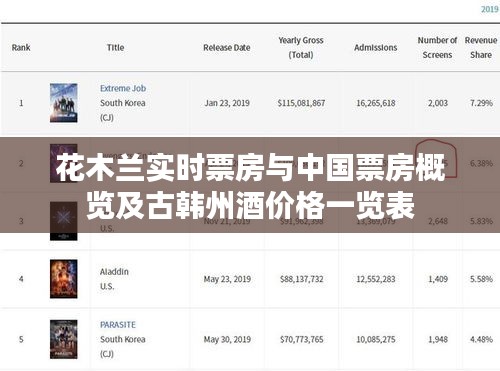Click the Aladdin title text
This screenshot has width=500, height=371.
pyautogui.click(x=114, y=272)
